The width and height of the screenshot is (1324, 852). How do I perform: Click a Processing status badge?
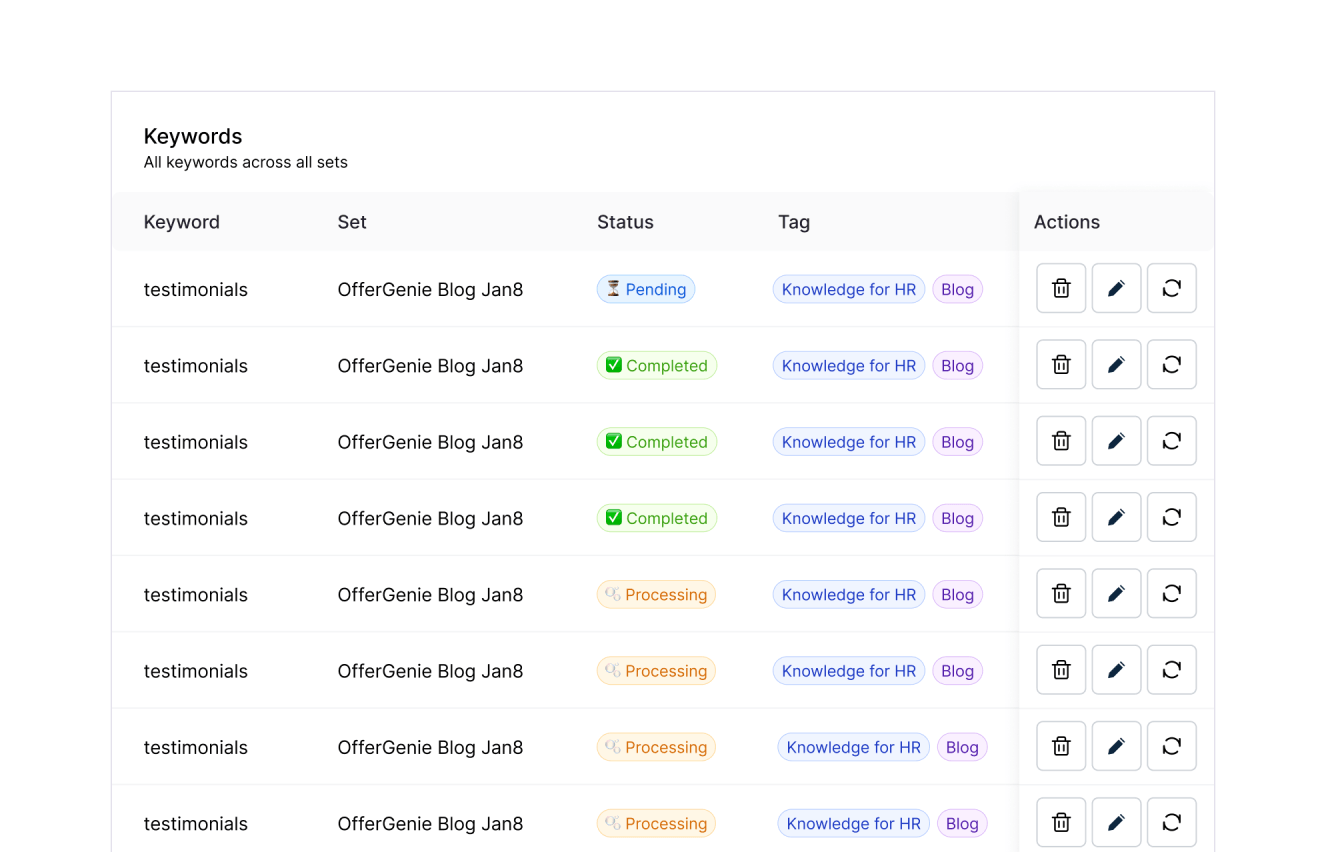click(656, 594)
